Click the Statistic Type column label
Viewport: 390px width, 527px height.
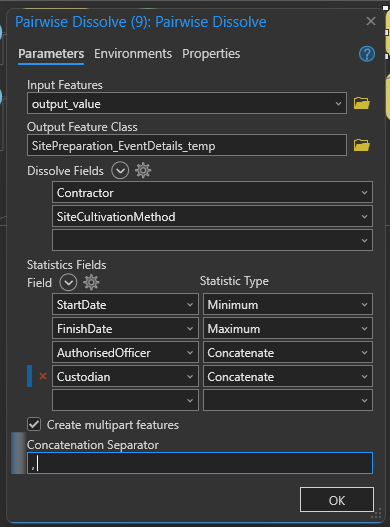[x=234, y=281]
